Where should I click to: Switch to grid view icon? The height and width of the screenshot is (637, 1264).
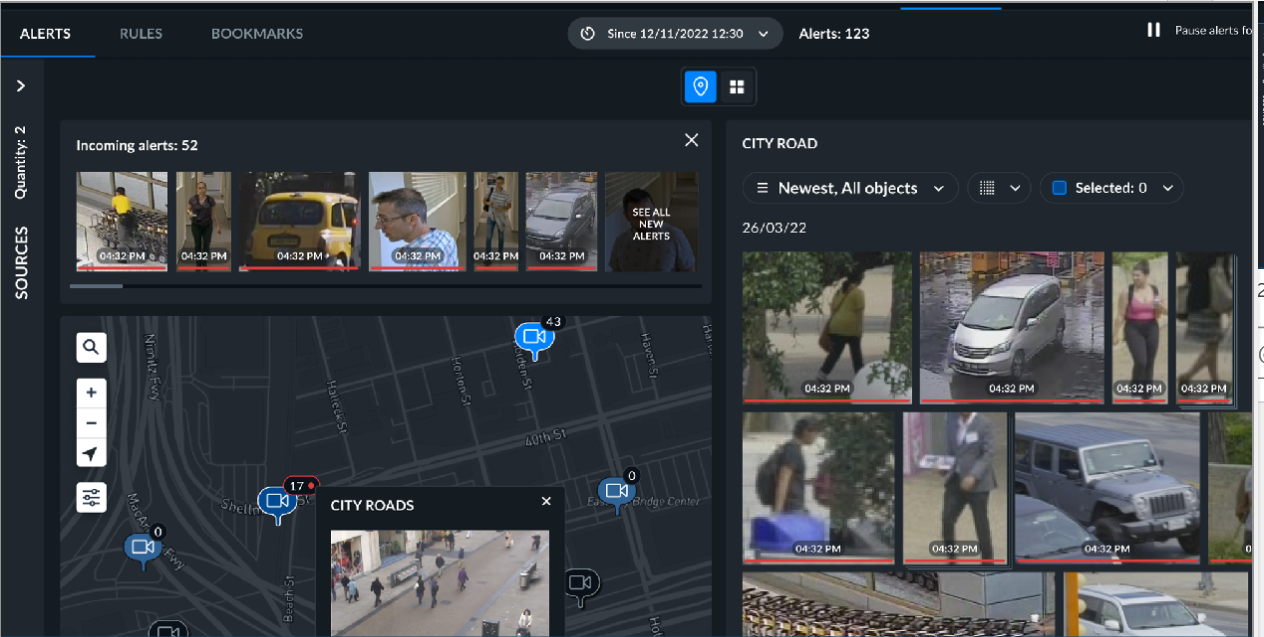737,87
